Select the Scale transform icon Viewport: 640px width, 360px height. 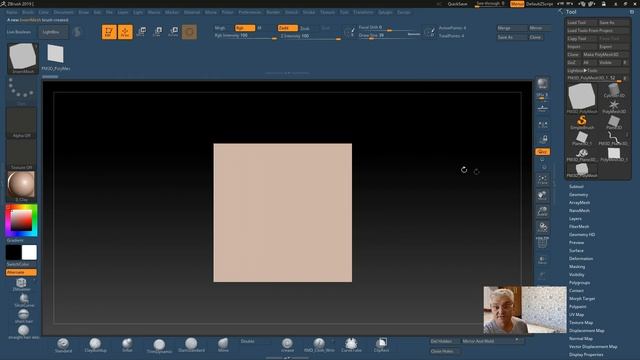click(x=158, y=32)
